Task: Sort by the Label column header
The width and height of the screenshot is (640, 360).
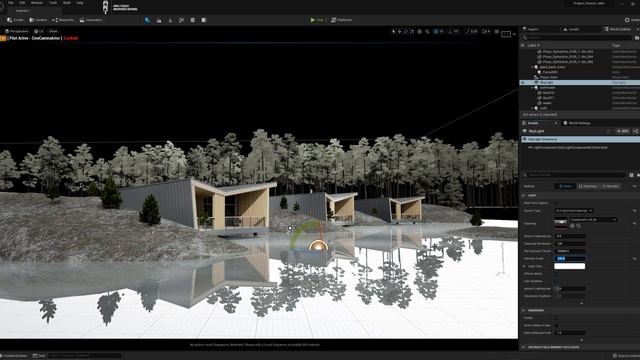Action: pos(534,45)
